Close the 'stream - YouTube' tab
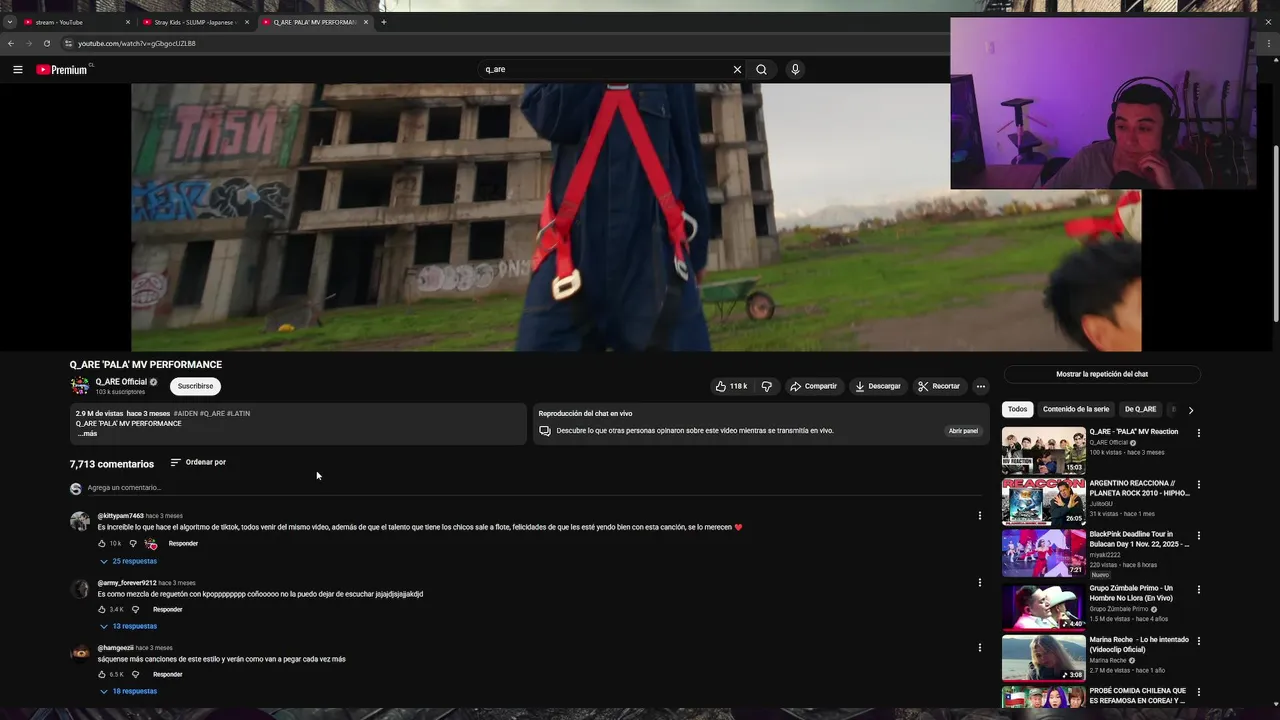Viewport: 1280px width, 720px height. click(128, 22)
